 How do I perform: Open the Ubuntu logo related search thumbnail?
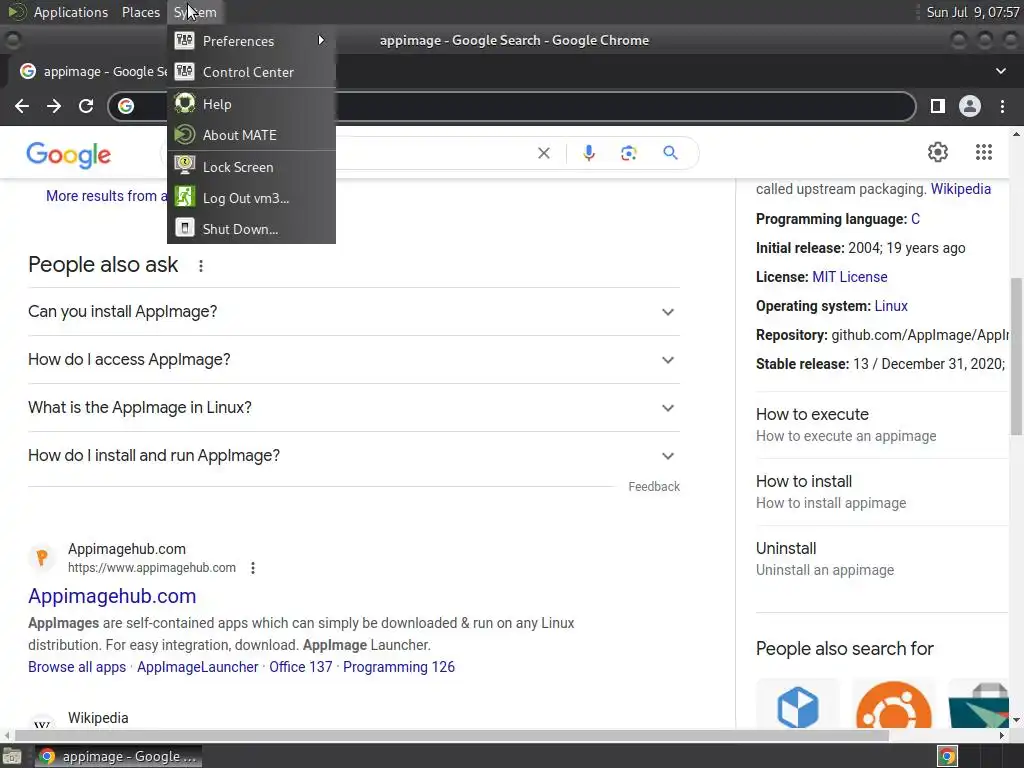pos(893,705)
